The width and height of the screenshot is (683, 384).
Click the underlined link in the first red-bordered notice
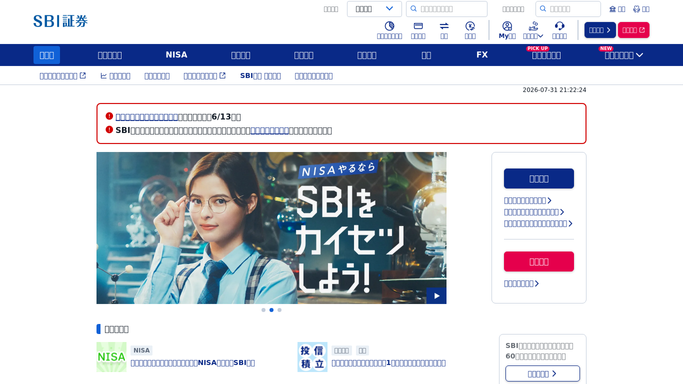tap(146, 117)
